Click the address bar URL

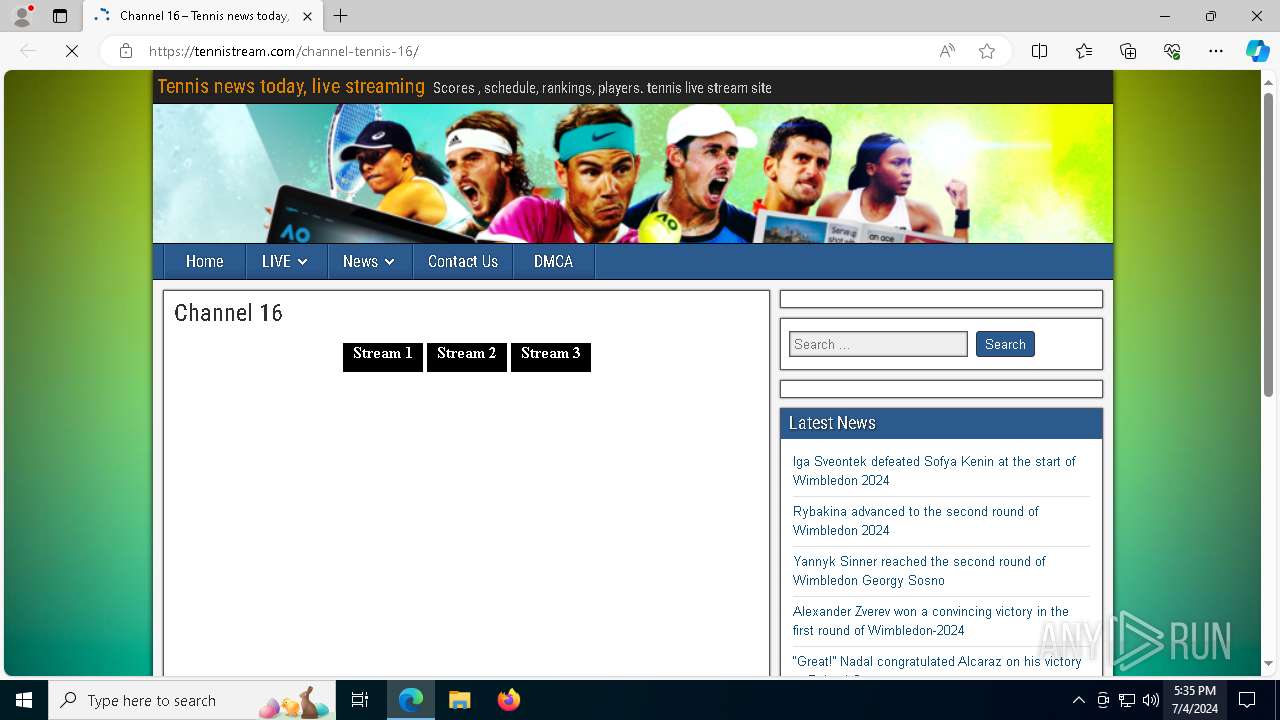[x=283, y=51]
